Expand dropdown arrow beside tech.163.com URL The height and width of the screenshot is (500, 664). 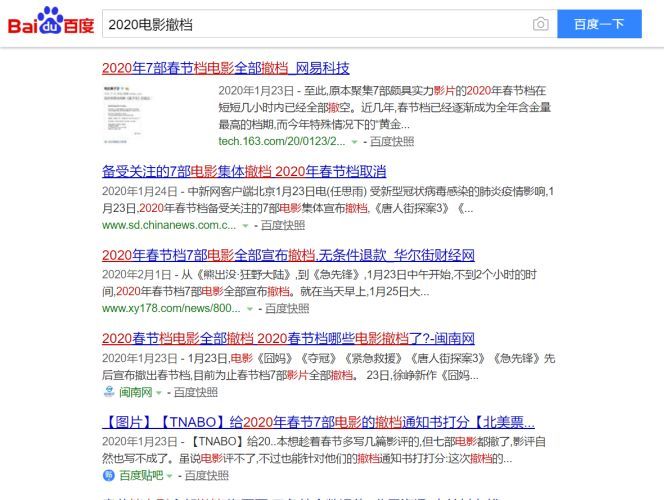click(x=354, y=142)
